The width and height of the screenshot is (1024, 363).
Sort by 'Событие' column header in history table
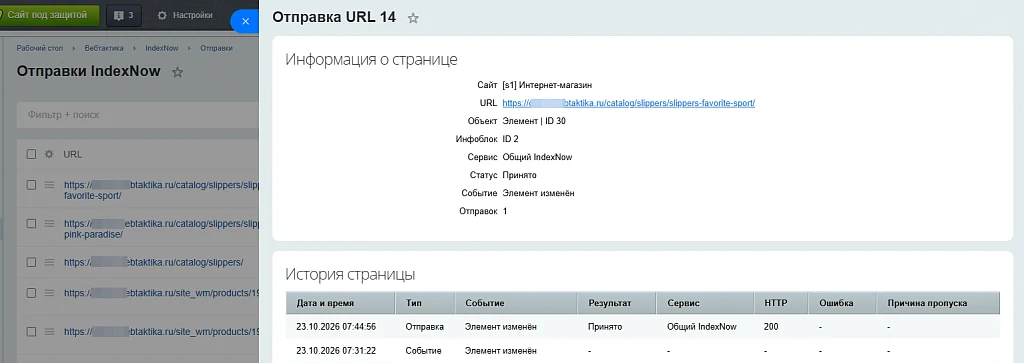click(516, 303)
